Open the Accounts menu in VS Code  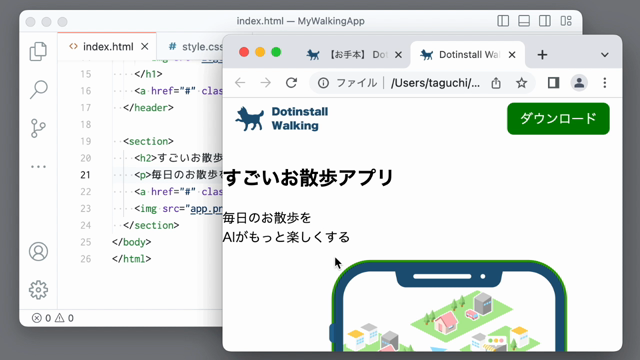pyautogui.click(x=38, y=251)
